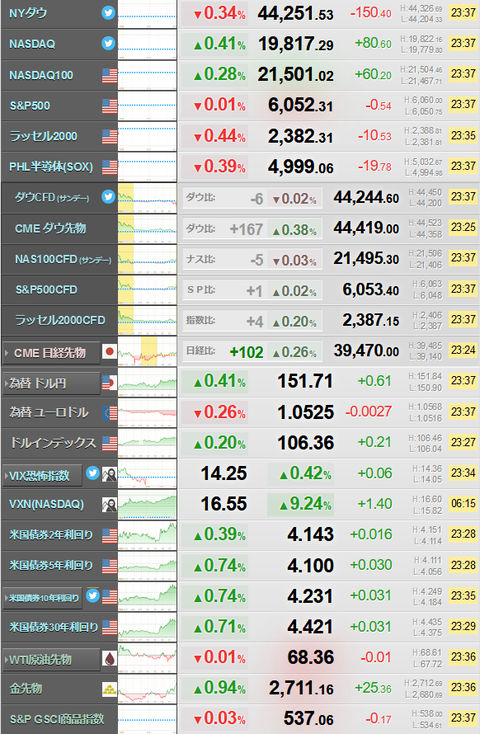Open the VXN(NASDAQ) link
This screenshot has height=734, width=480.
(x=46, y=504)
